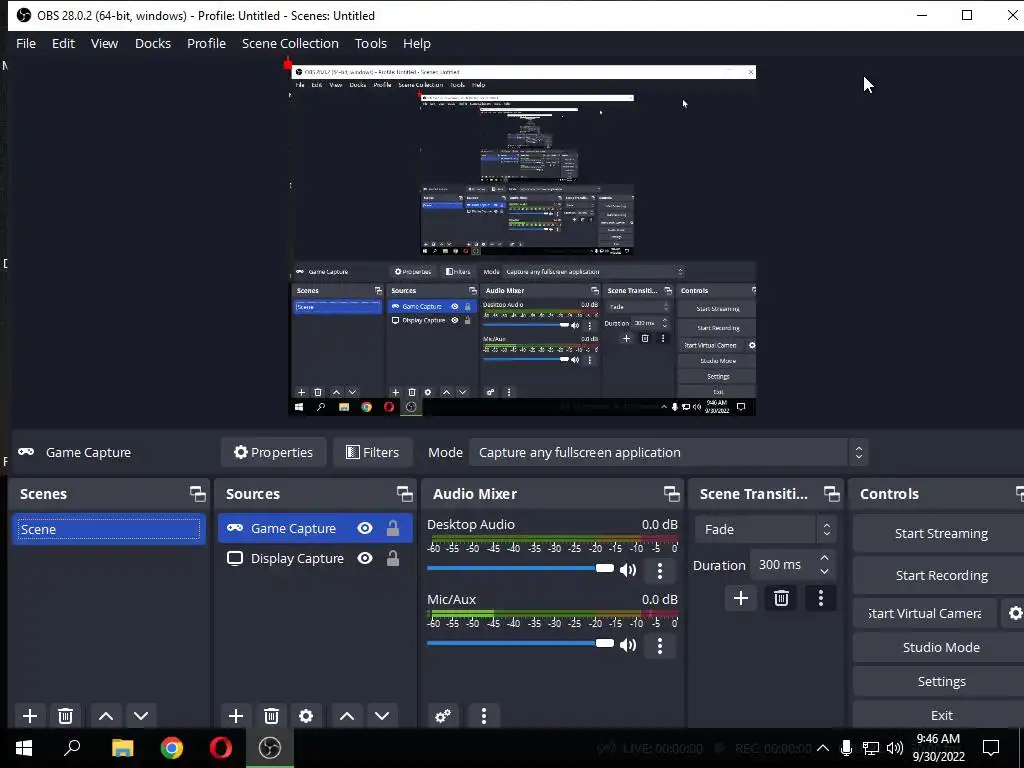Select Game Capture source row

click(315, 528)
